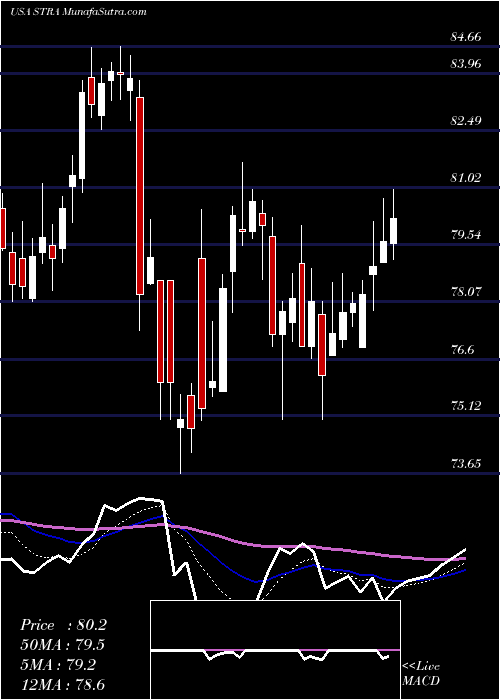
Task: Click the '50MA : 79.5' readout
Action: click(x=63, y=645)
